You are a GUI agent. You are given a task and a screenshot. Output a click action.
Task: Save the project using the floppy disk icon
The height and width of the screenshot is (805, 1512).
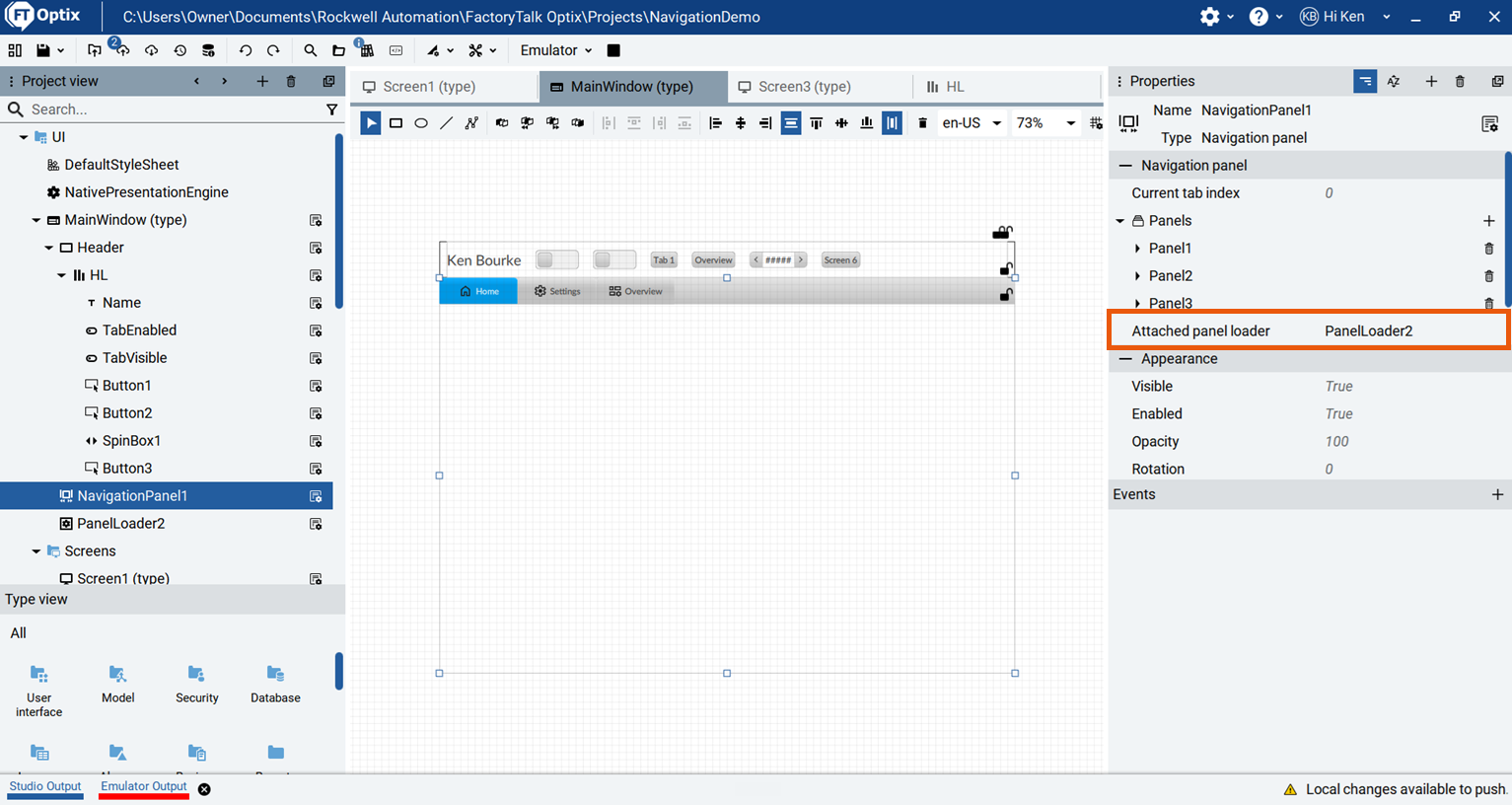(x=42, y=50)
